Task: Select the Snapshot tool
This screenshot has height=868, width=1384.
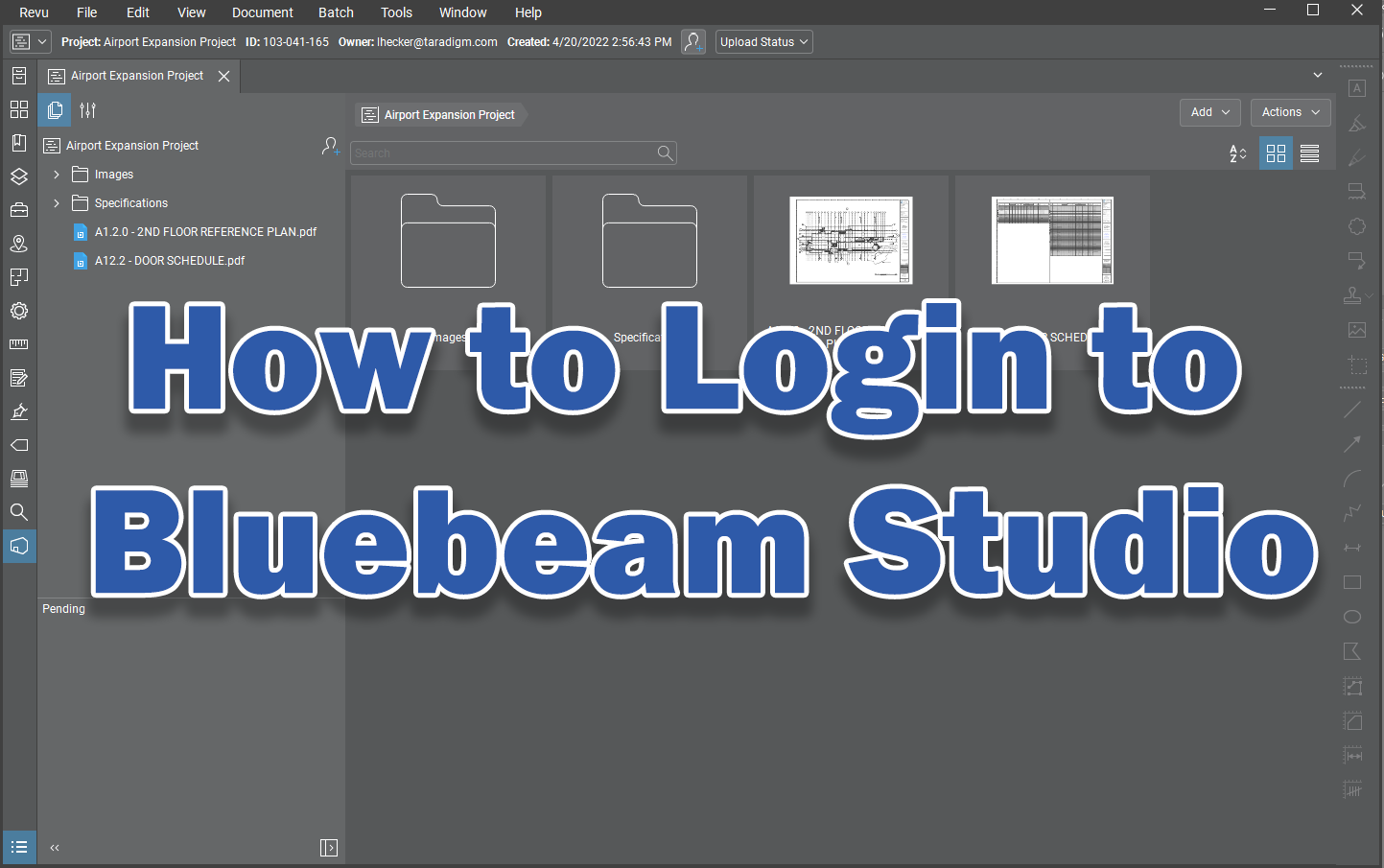Action: 1356,364
